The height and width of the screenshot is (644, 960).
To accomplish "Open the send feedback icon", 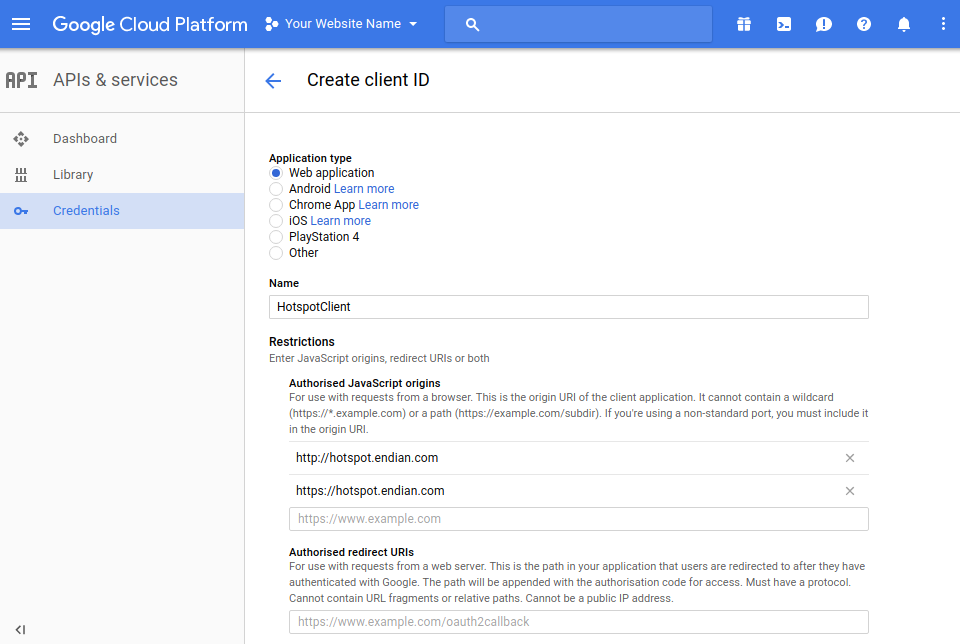I will [x=823, y=24].
